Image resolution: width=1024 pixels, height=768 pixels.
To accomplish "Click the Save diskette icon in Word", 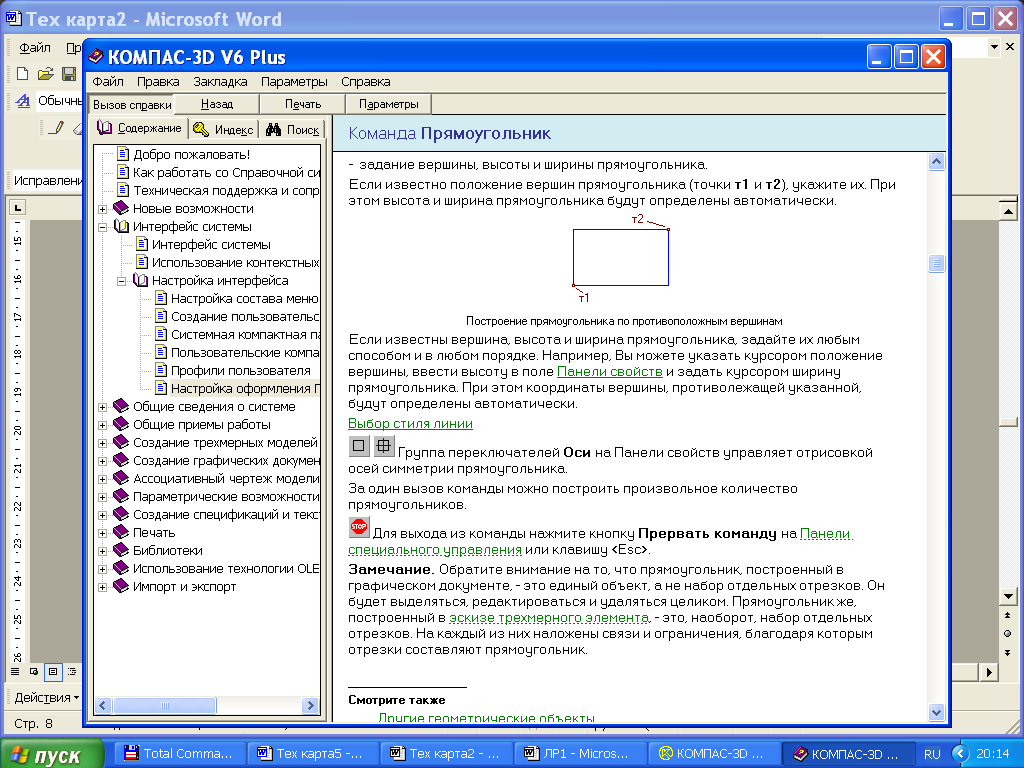I will pyautogui.click(x=68, y=74).
